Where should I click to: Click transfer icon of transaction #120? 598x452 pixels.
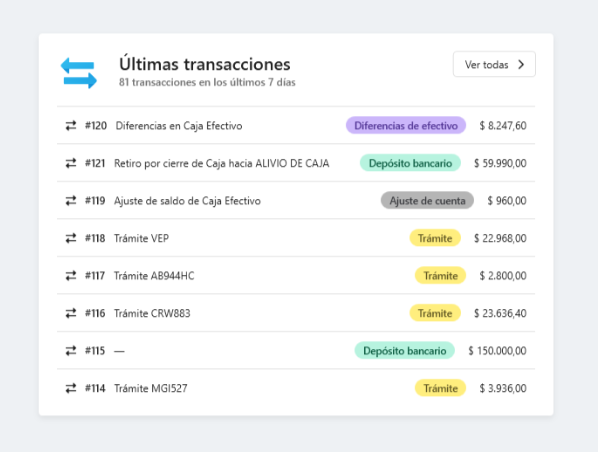(x=71, y=125)
